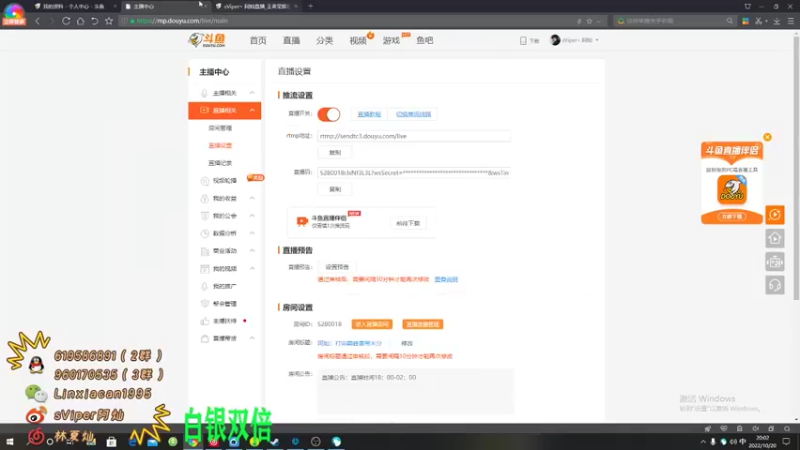
Task: Expand the 商业活动 chevron
Action: (252, 251)
